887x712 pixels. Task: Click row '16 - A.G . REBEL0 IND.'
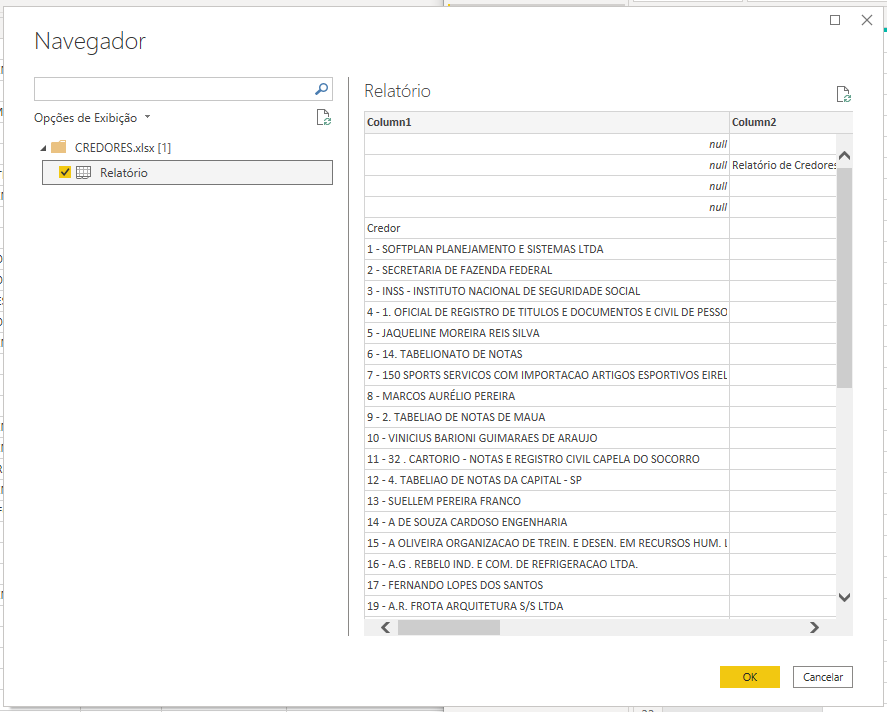point(547,564)
